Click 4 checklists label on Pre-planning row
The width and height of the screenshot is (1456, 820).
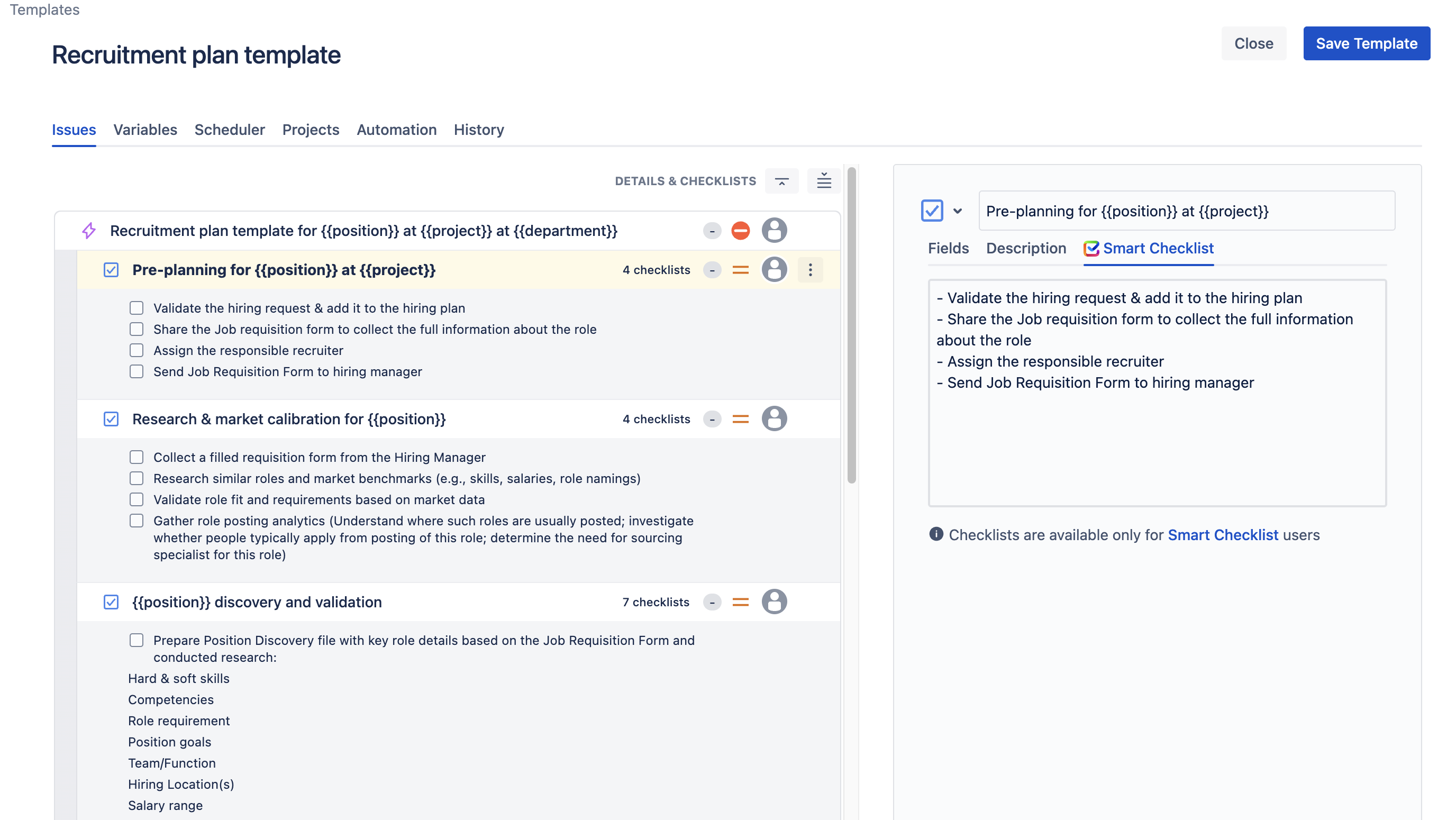[656, 270]
